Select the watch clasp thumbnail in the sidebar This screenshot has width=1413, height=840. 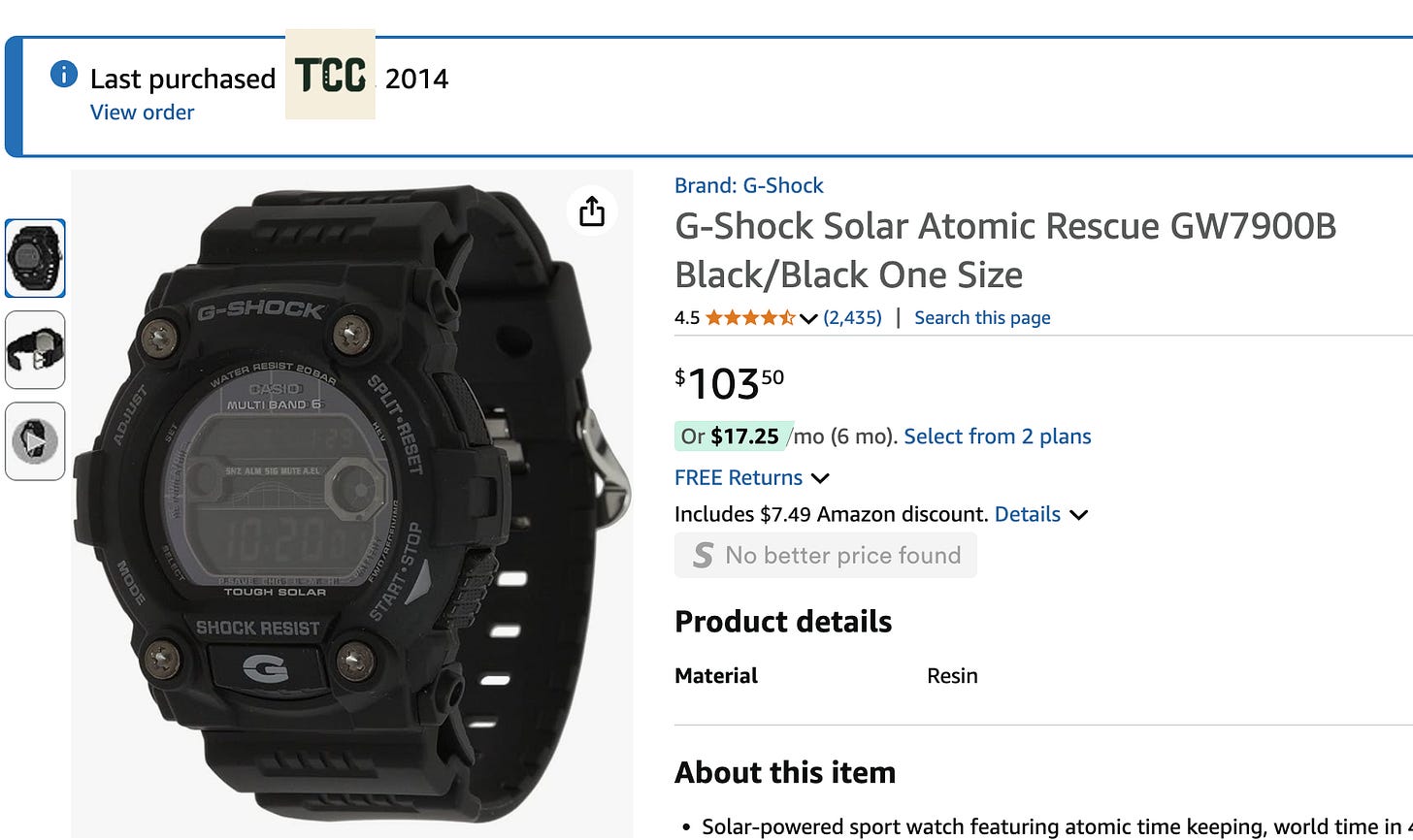pos(35,349)
